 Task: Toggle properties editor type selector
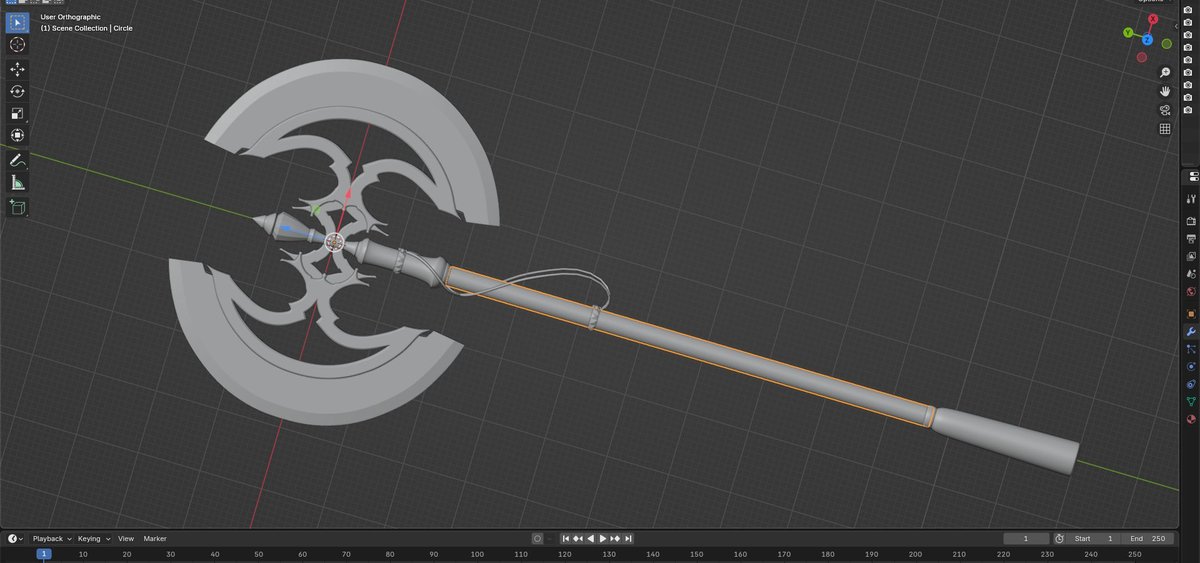(1191, 177)
